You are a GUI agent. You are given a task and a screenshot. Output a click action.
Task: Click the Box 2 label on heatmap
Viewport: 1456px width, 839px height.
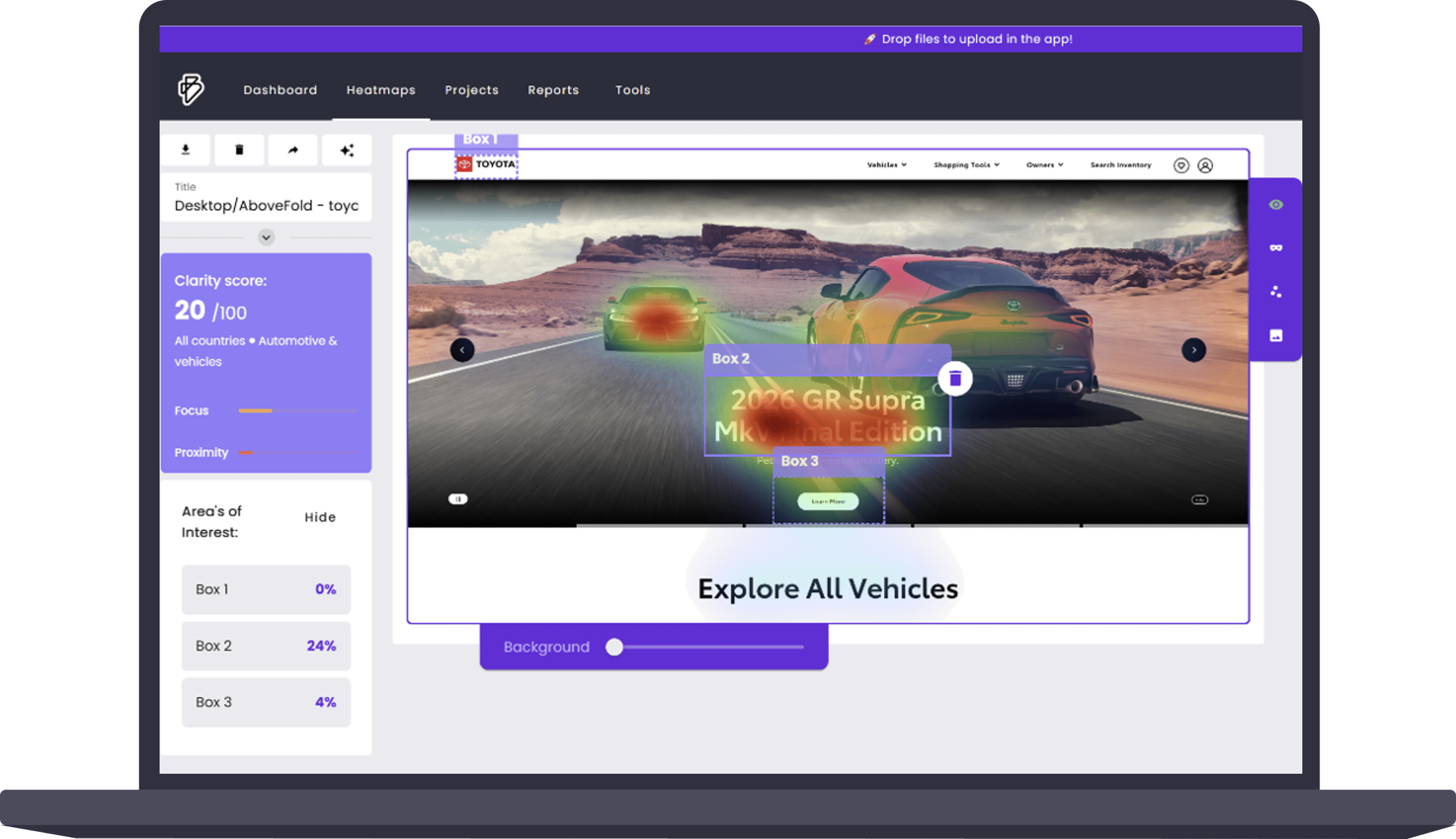click(x=730, y=358)
